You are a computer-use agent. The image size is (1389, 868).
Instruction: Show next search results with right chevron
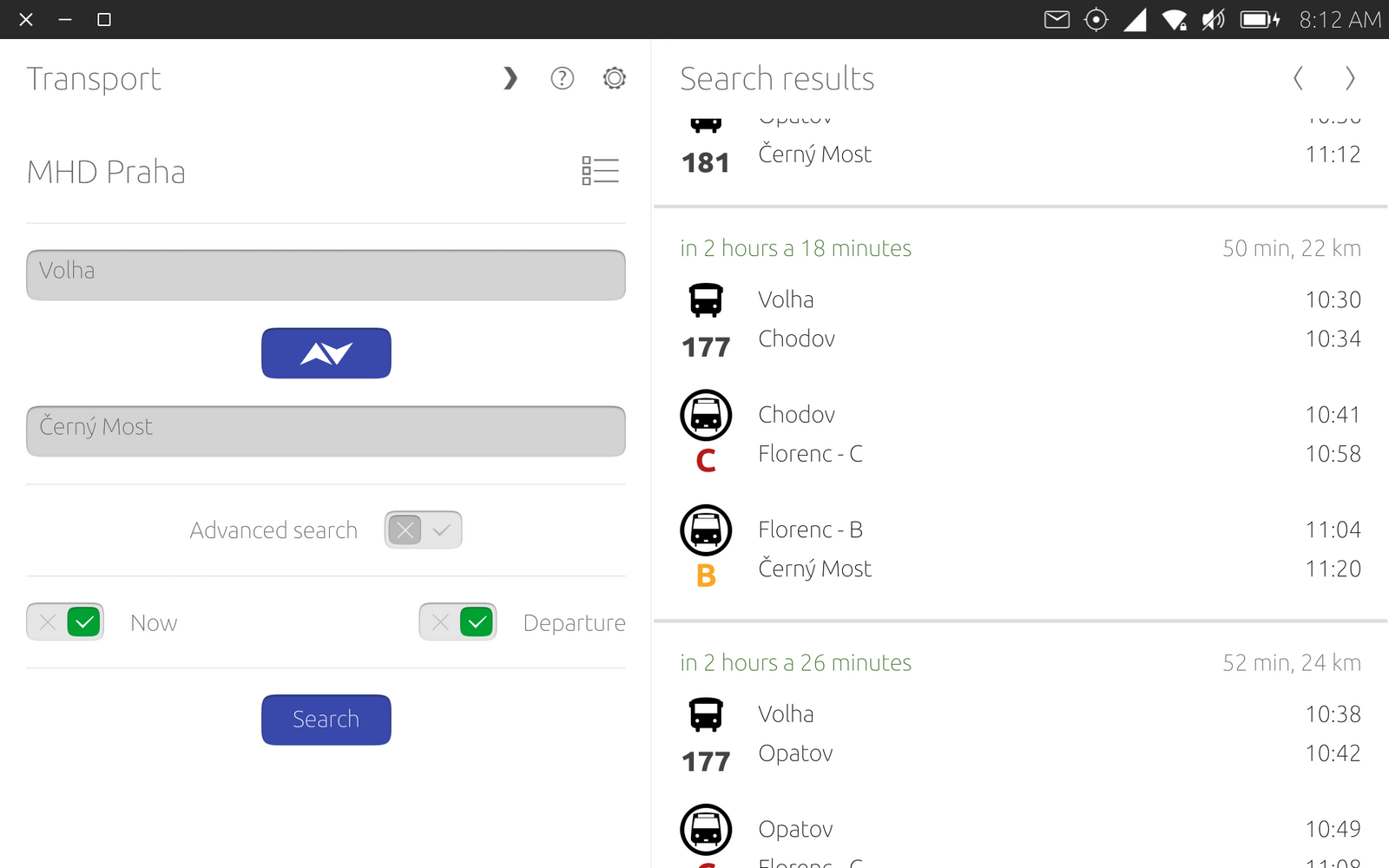coord(1350,79)
